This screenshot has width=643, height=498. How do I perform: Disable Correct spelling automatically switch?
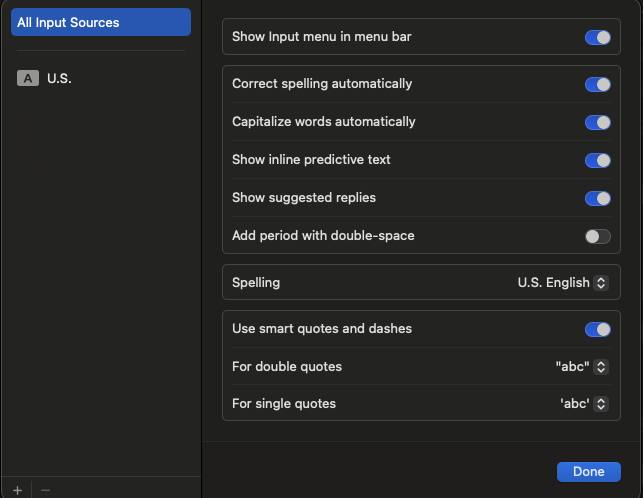(x=597, y=84)
